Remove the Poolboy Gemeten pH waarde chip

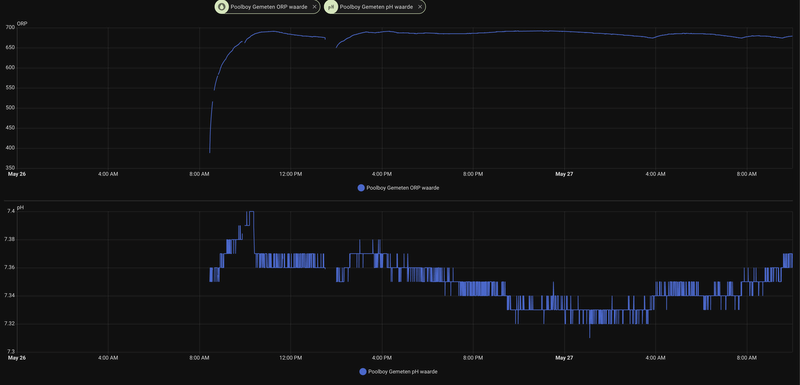(x=420, y=7)
